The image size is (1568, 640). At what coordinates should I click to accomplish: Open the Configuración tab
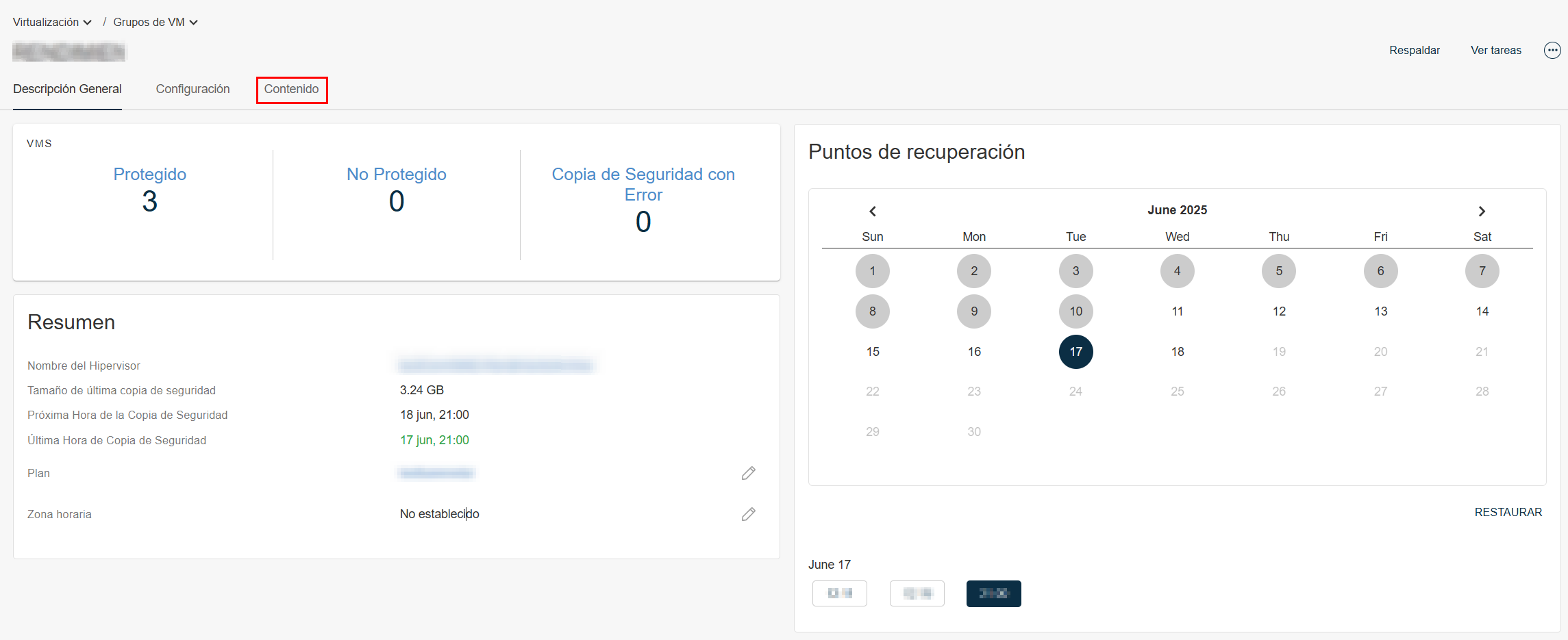point(192,89)
